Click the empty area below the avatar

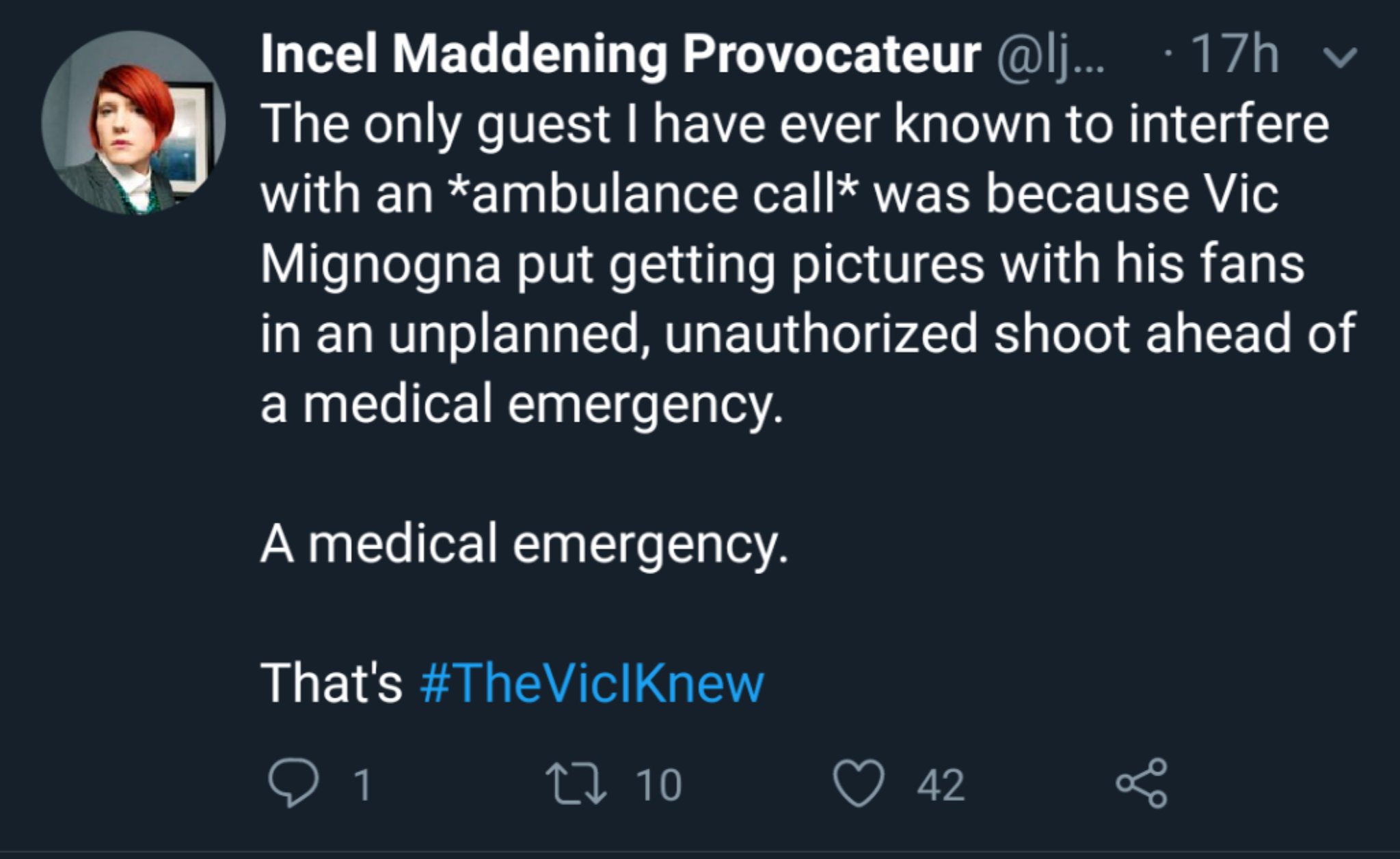133,478
